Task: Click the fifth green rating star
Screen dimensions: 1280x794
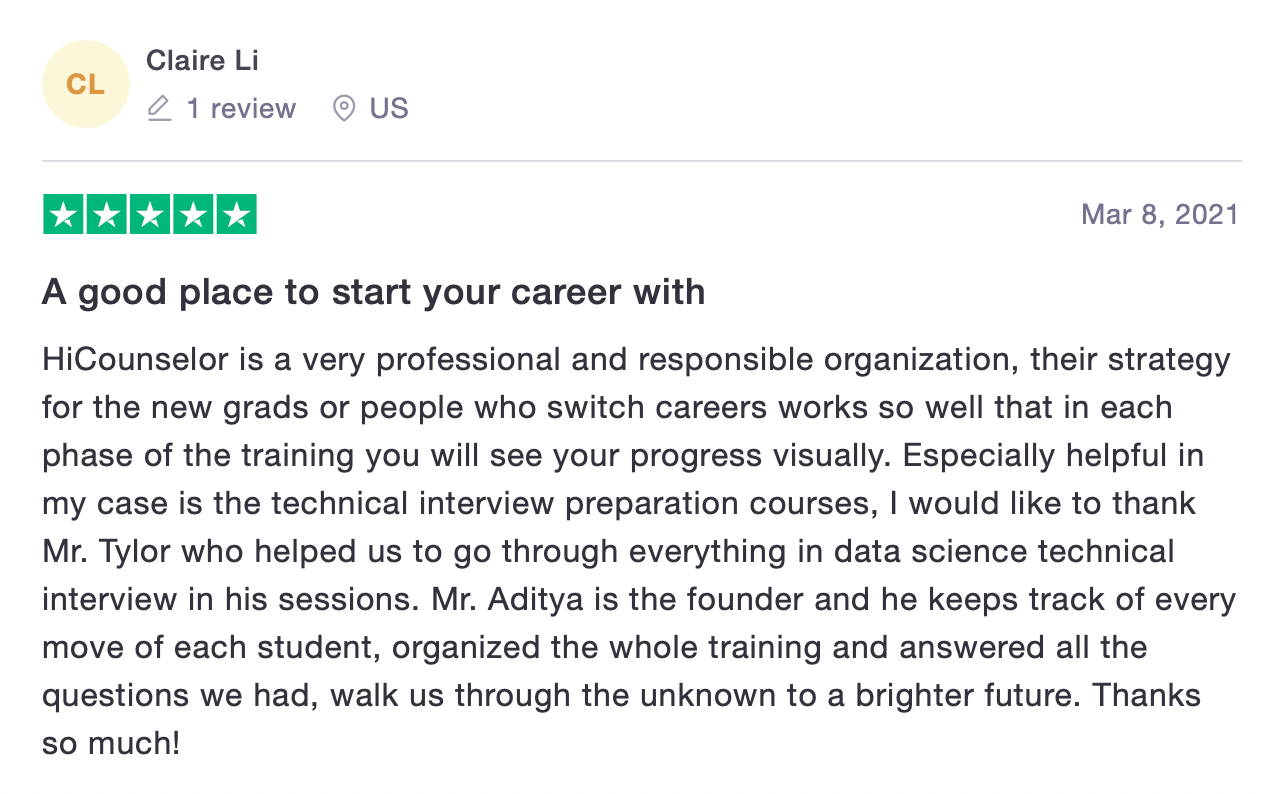Action: (236, 215)
